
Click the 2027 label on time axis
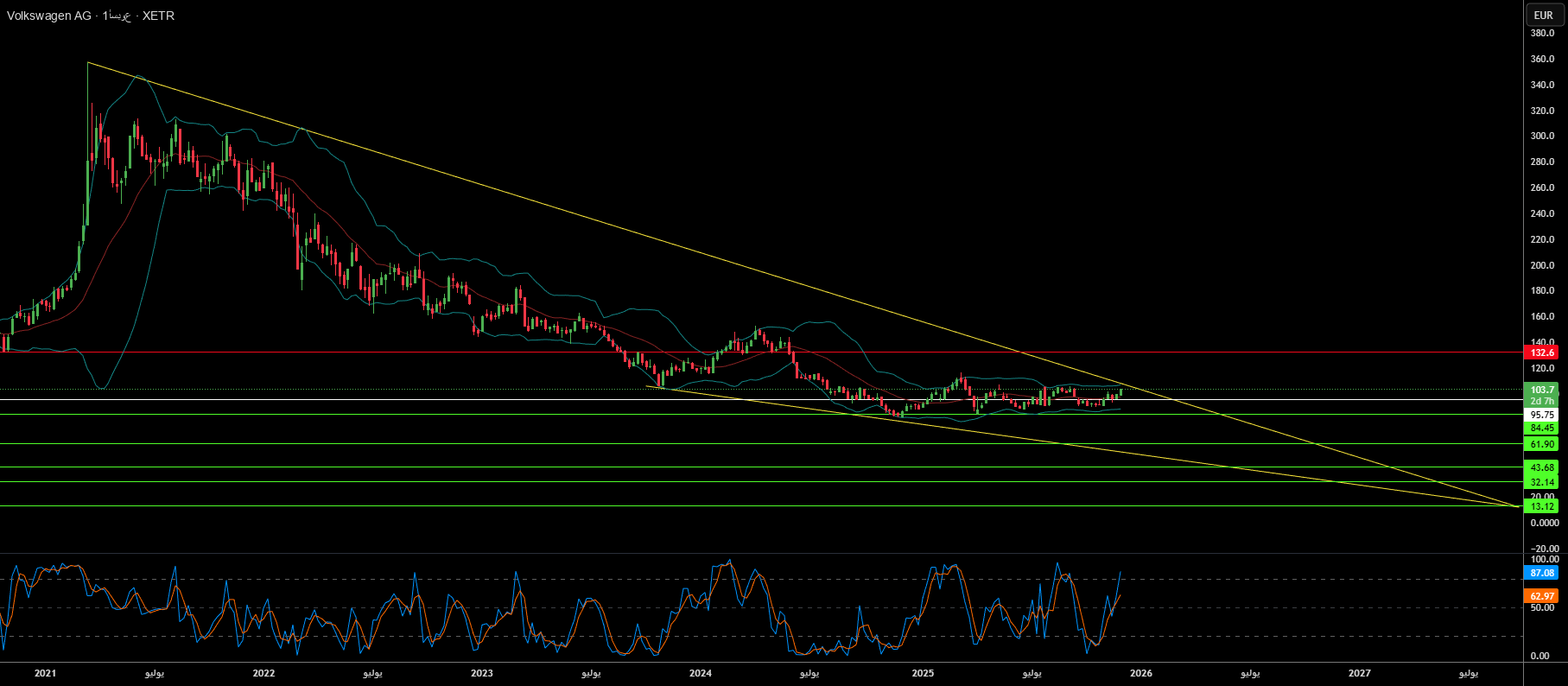(x=1360, y=673)
